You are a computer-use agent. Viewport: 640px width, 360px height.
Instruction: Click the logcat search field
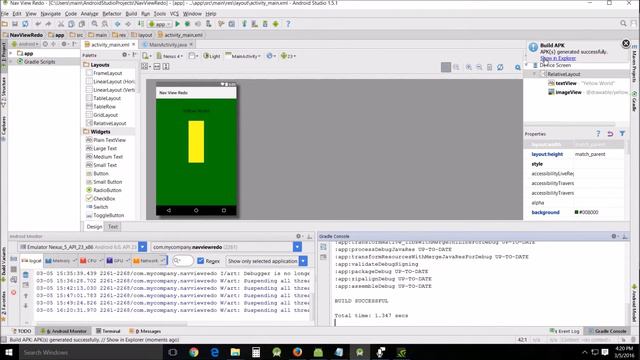point(182,260)
